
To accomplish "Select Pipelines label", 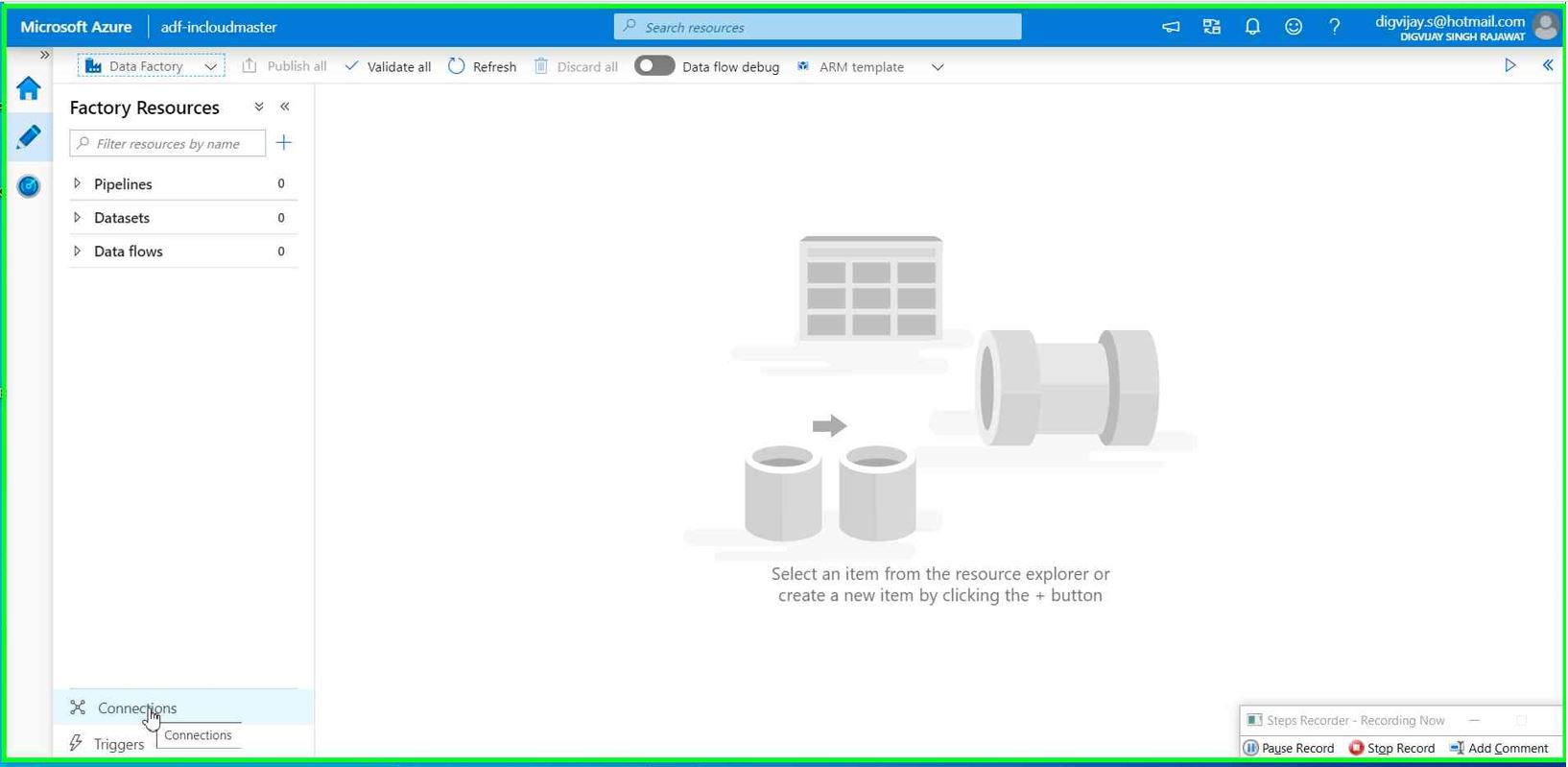I will pyautogui.click(x=123, y=184).
